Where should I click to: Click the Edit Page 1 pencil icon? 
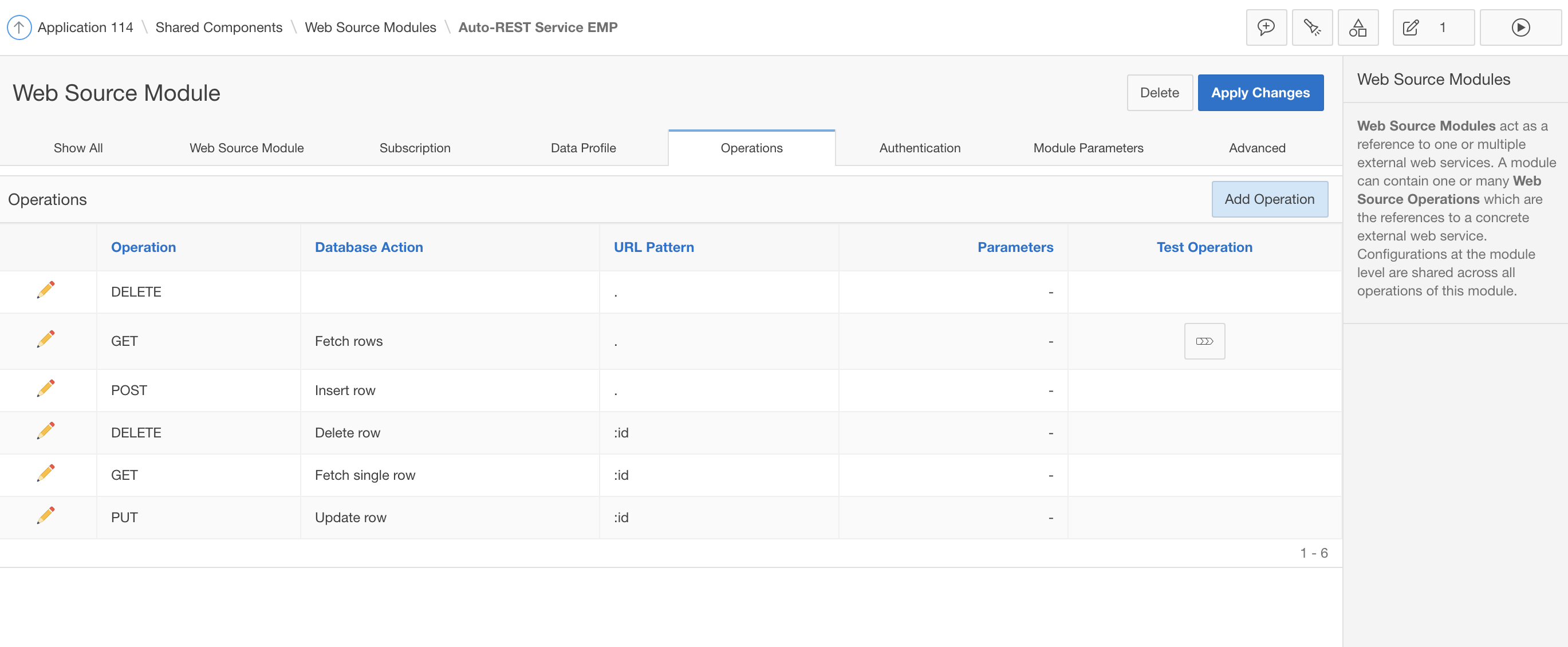point(1411,27)
